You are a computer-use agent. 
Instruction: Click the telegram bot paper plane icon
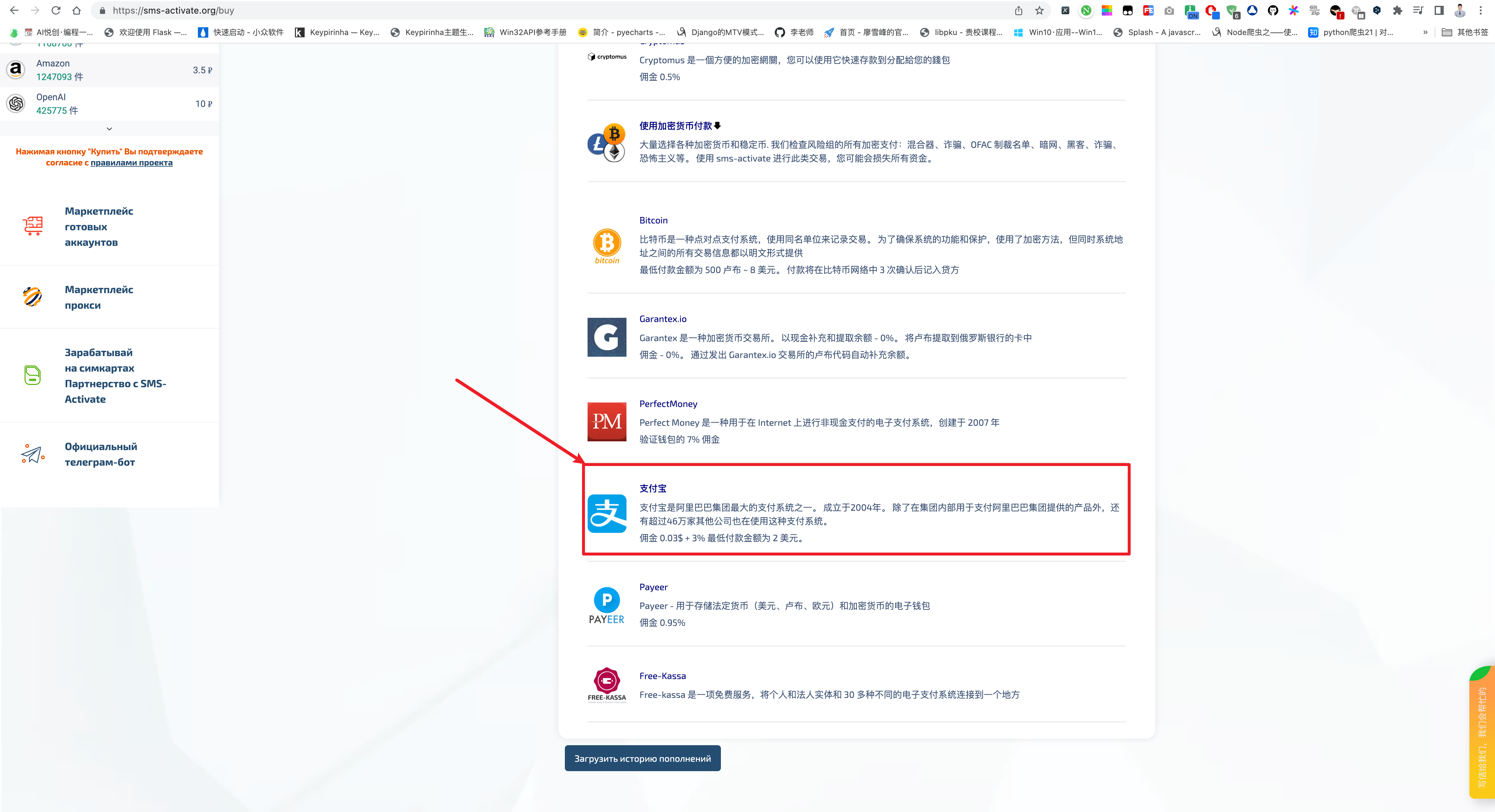click(32, 454)
